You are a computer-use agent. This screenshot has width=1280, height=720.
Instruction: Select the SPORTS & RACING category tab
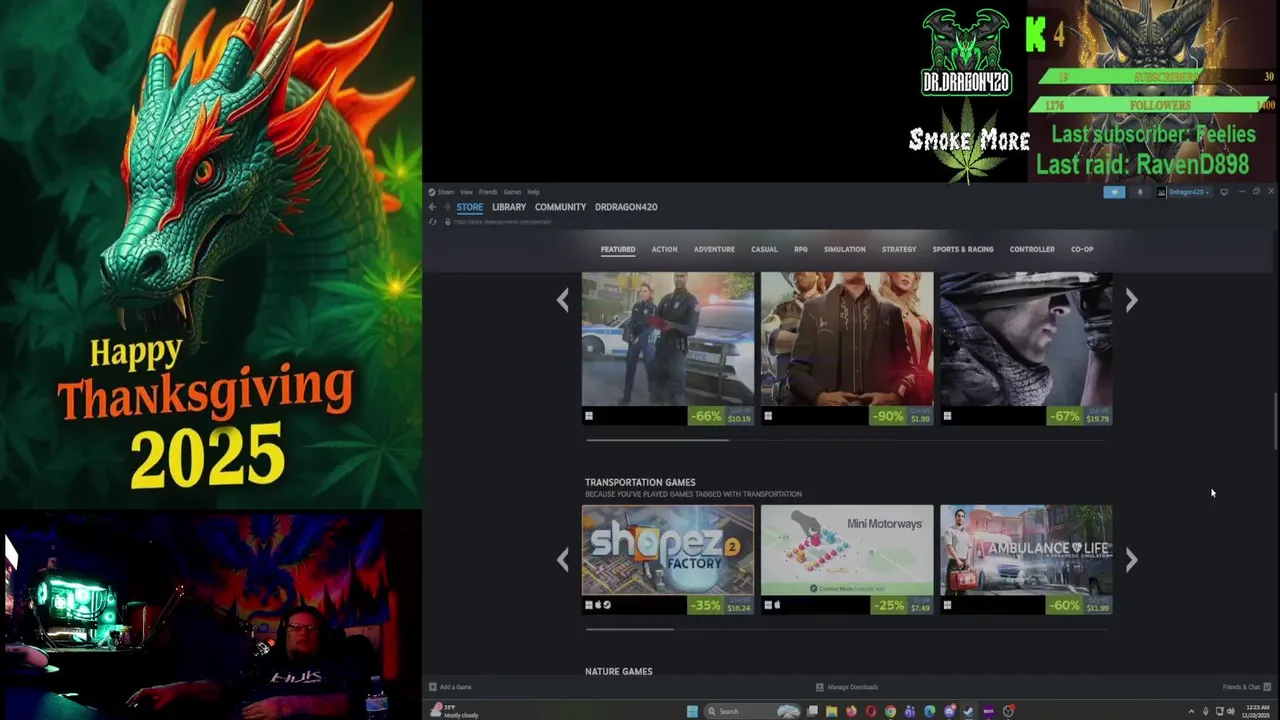coord(963,249)
